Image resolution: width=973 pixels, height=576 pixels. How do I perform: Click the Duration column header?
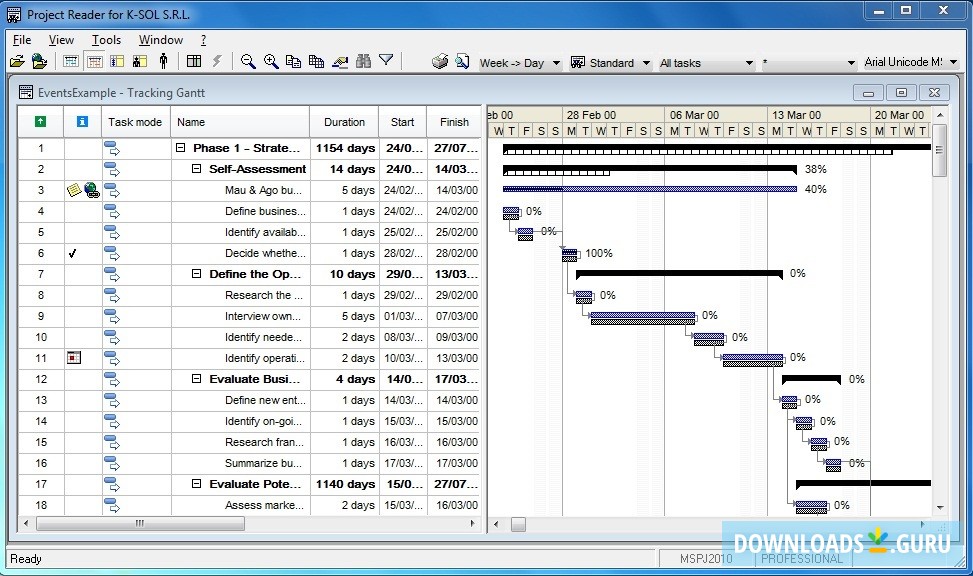tap(344, 121)
